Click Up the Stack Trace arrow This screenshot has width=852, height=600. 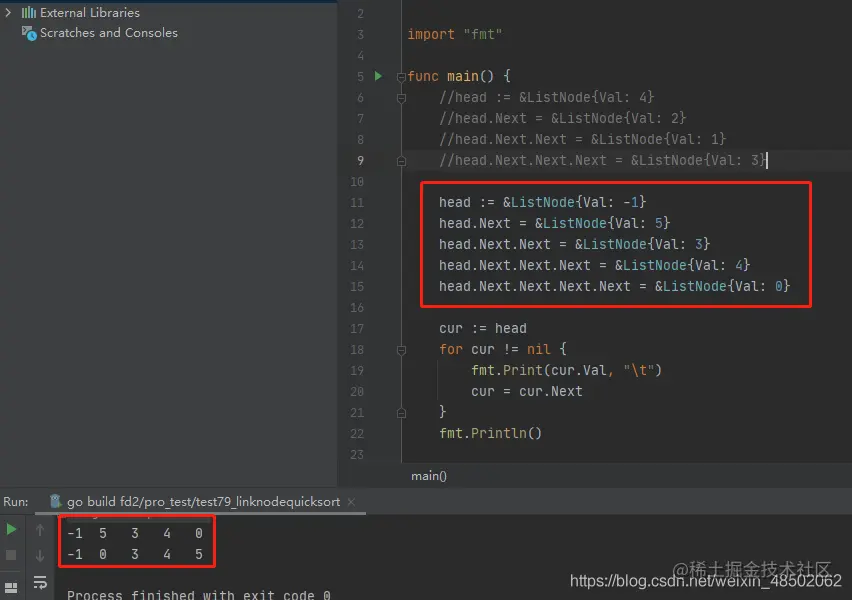tap(40, 529)
